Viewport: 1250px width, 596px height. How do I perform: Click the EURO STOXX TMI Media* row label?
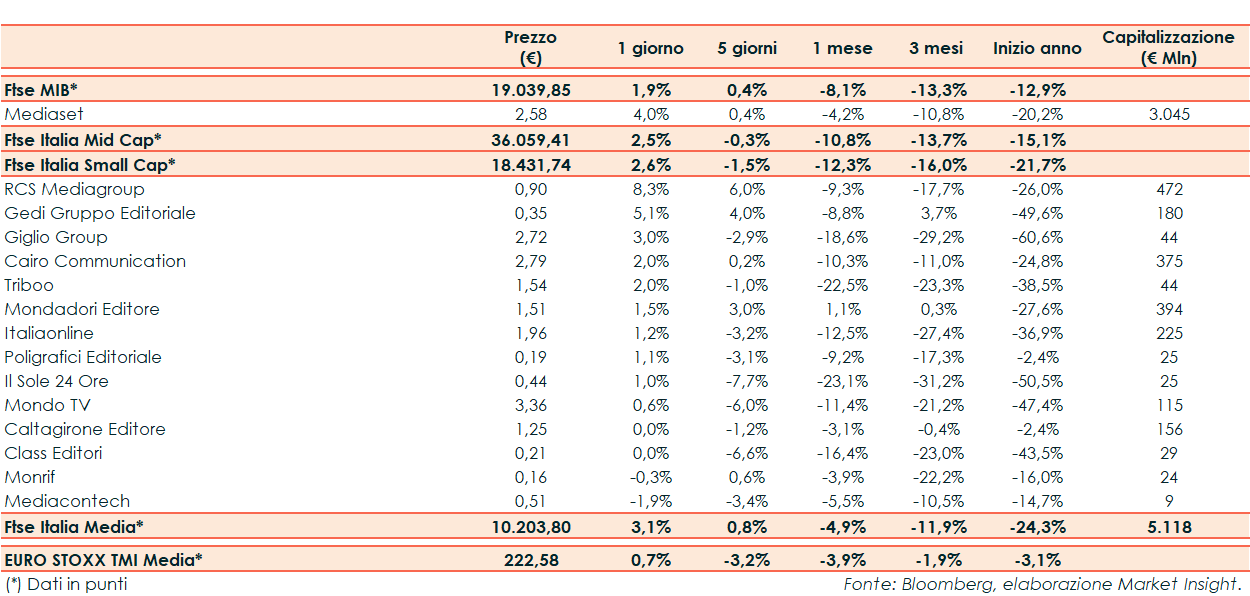103,559
